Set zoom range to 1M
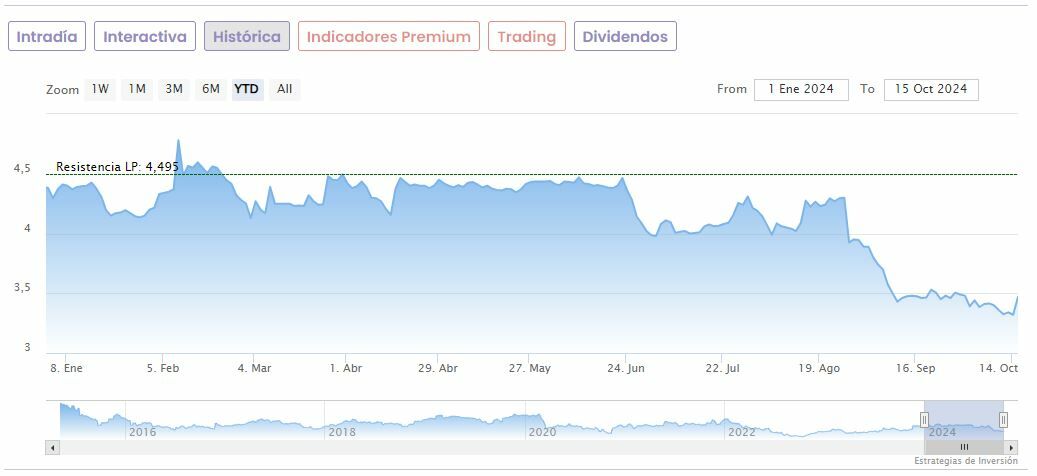The width and height of the screenshot is (1037, 476). [x=137, y=89]
